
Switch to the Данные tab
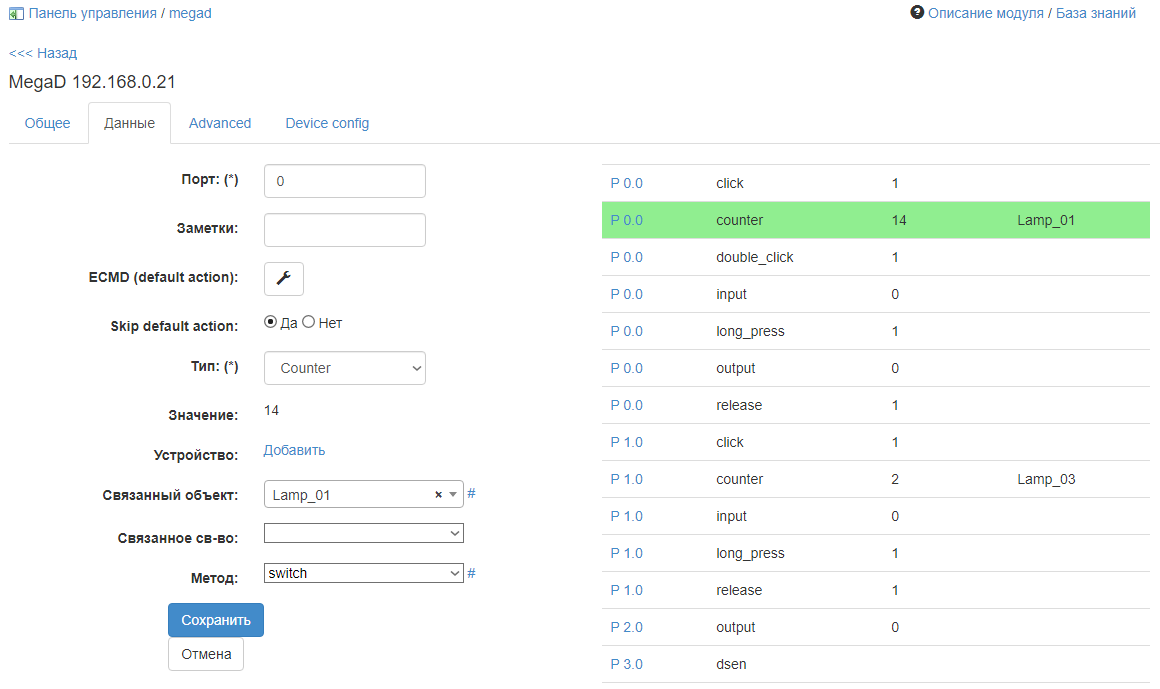(129, 124)
